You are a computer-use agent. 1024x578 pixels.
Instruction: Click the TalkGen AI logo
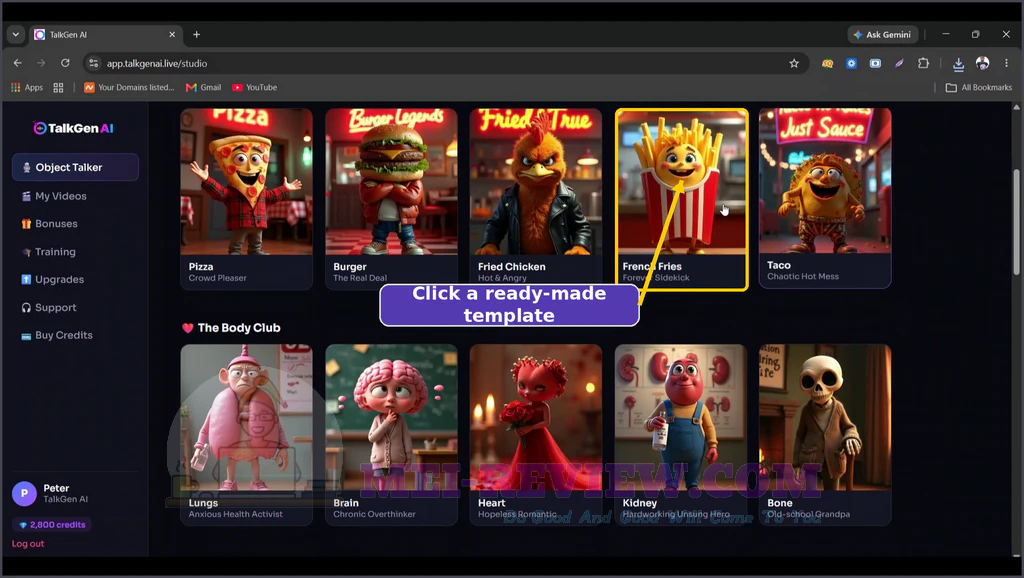(x=73, y=128)
